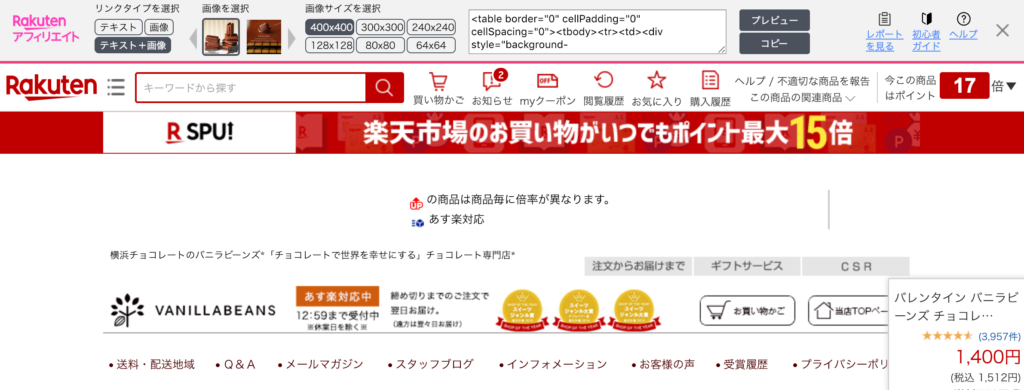1024x390 pixels.
Task: Expand この商品の関連商品 dropdown
Action: 803,99
